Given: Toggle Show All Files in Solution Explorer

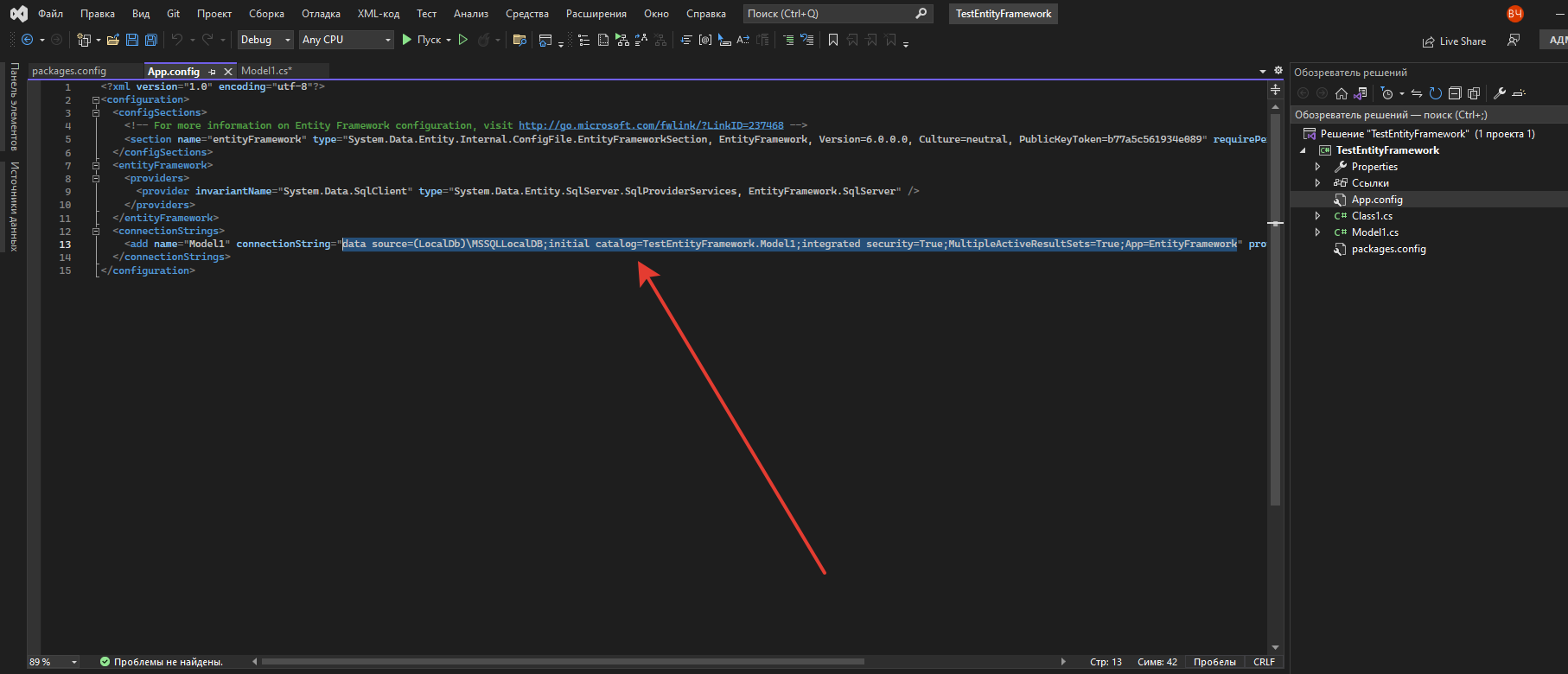Looking at the screenshot, I should [1474, 93].
